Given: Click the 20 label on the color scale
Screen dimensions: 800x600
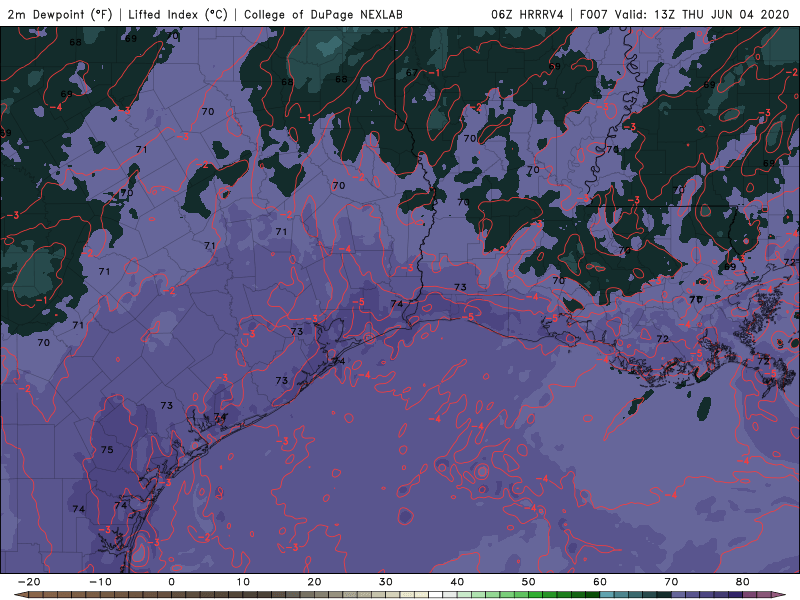Looking at the screenshot, I should point(314,582).
